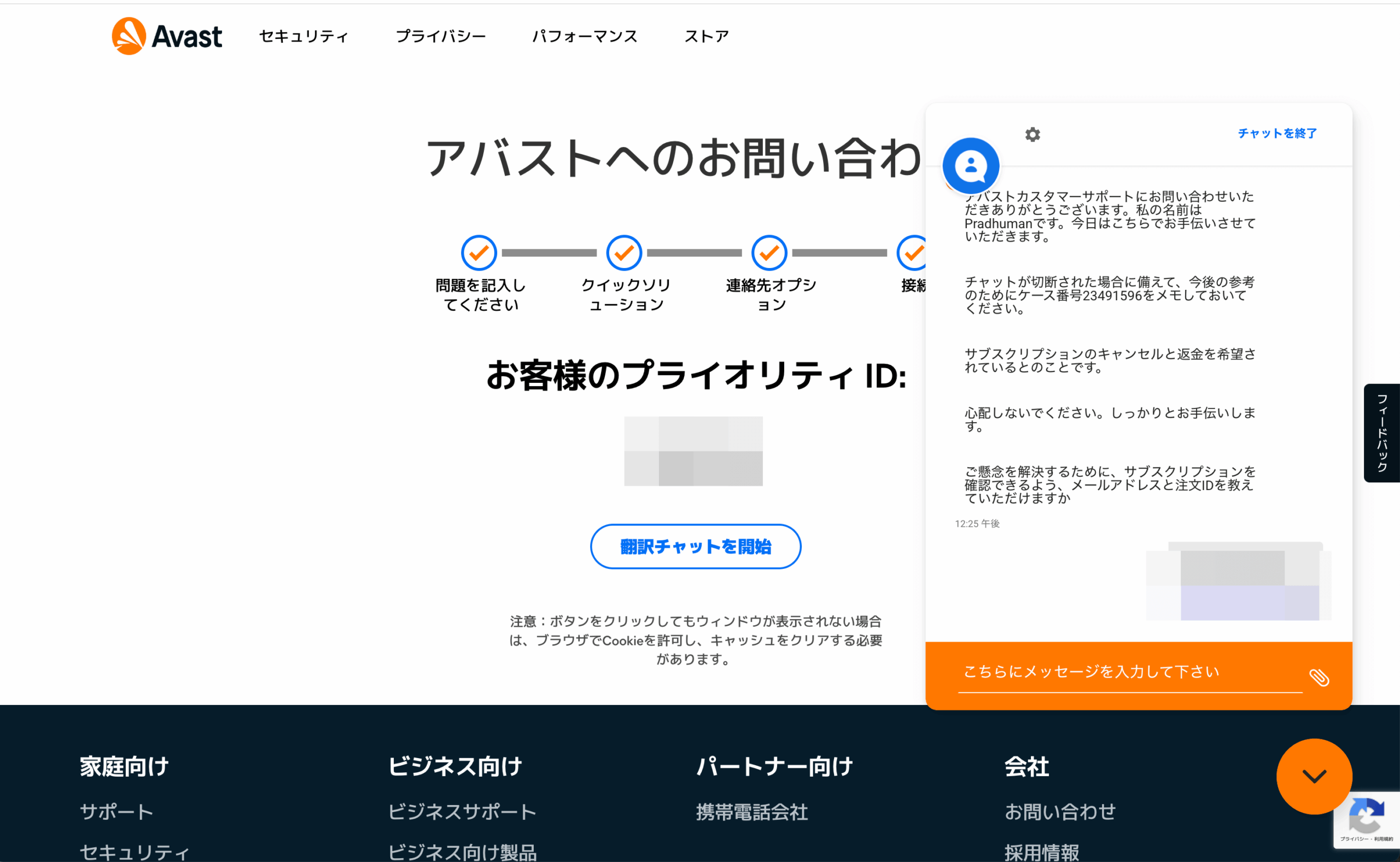
Task: Click the fourth step checkmark circle
Action: click(912, 253)
